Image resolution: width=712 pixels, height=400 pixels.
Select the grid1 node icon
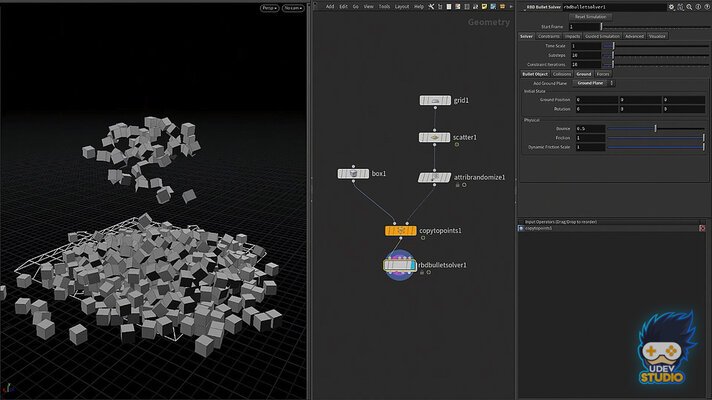[434, 101]
